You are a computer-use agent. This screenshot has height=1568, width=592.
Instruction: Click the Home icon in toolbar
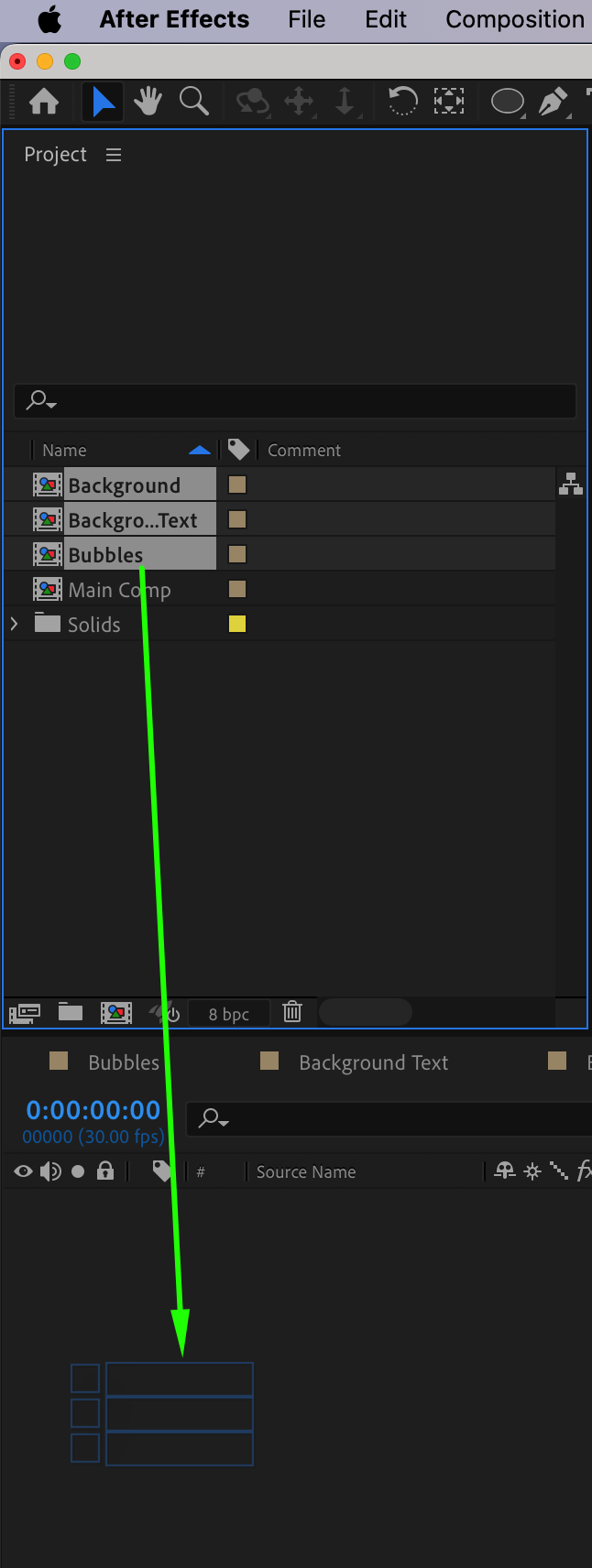pyautogui.click(x=44, y=101)
